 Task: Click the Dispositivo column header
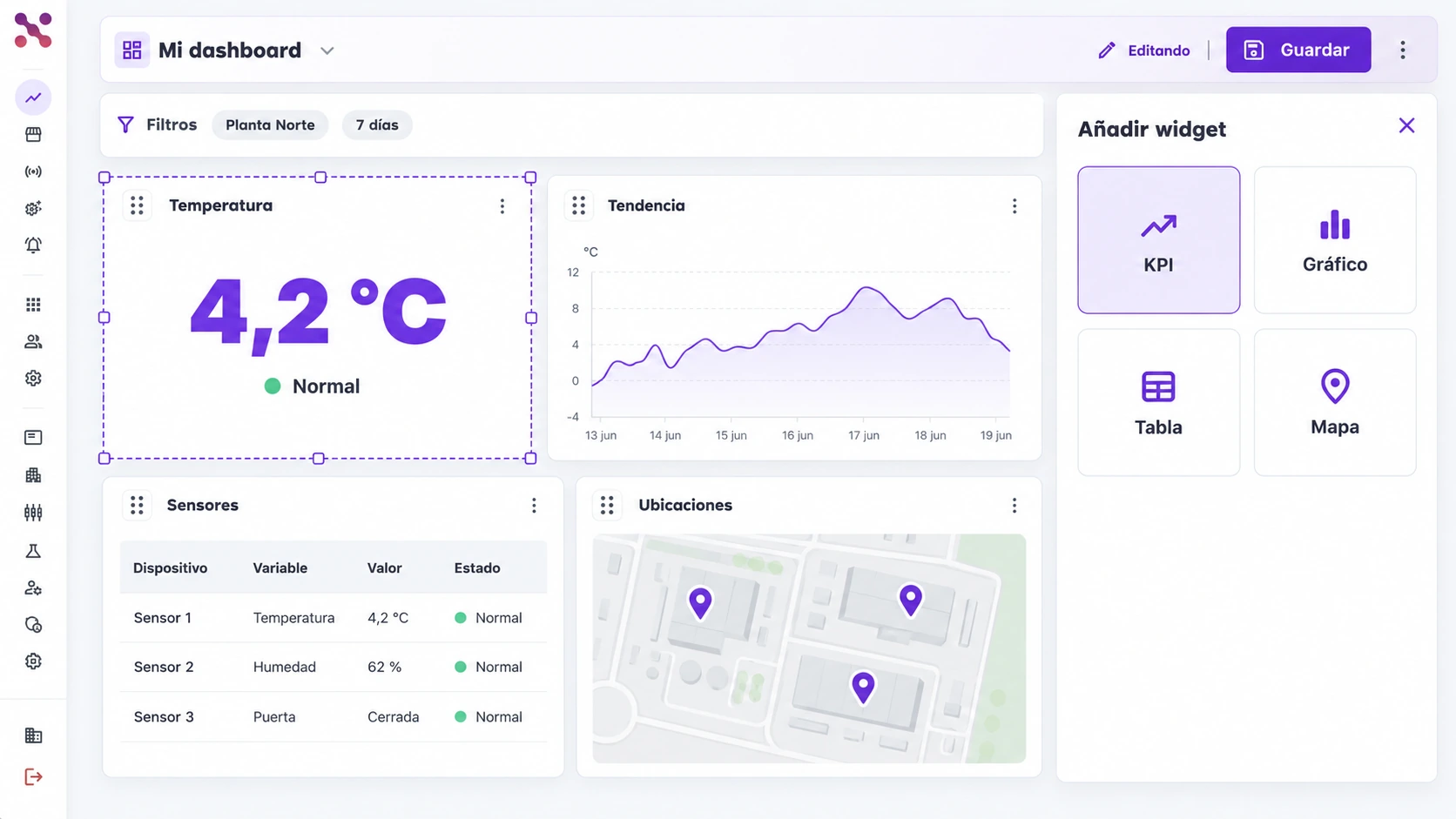[170, 568]
